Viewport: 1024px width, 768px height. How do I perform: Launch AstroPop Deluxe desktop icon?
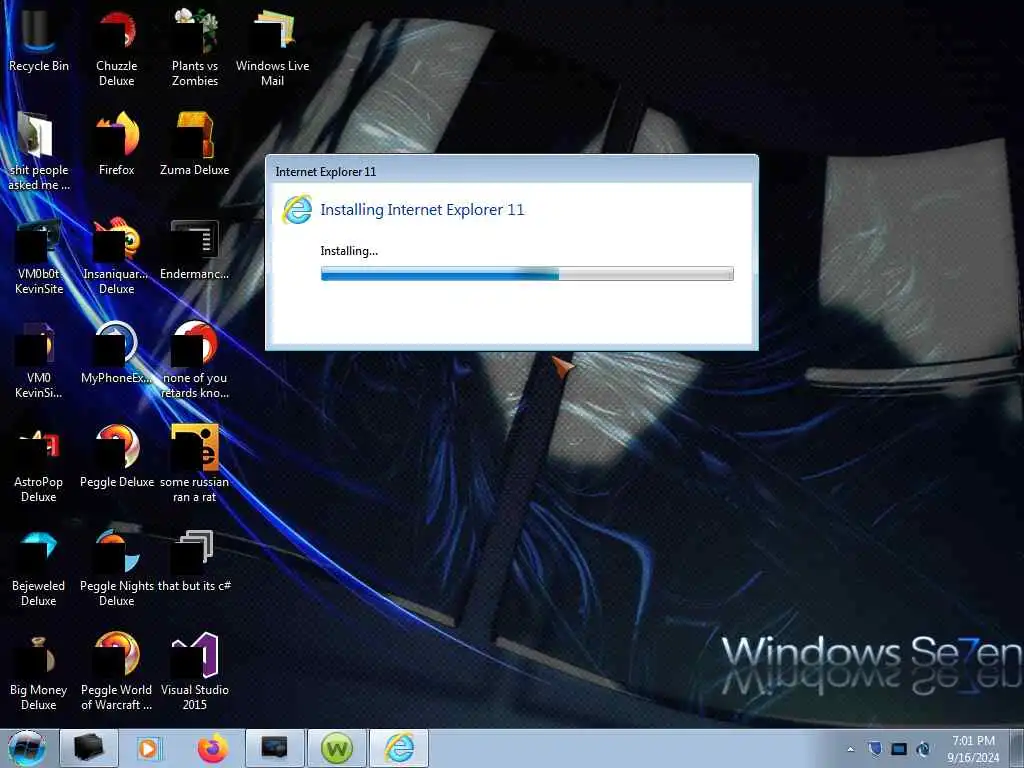pyautogui.click(x=39, y=462)
